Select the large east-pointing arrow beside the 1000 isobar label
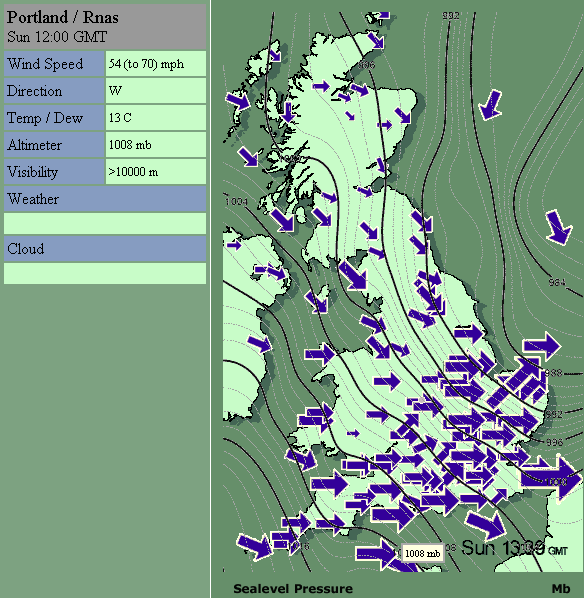The width and height of the screenshot is (584, 598). (552, 478)
